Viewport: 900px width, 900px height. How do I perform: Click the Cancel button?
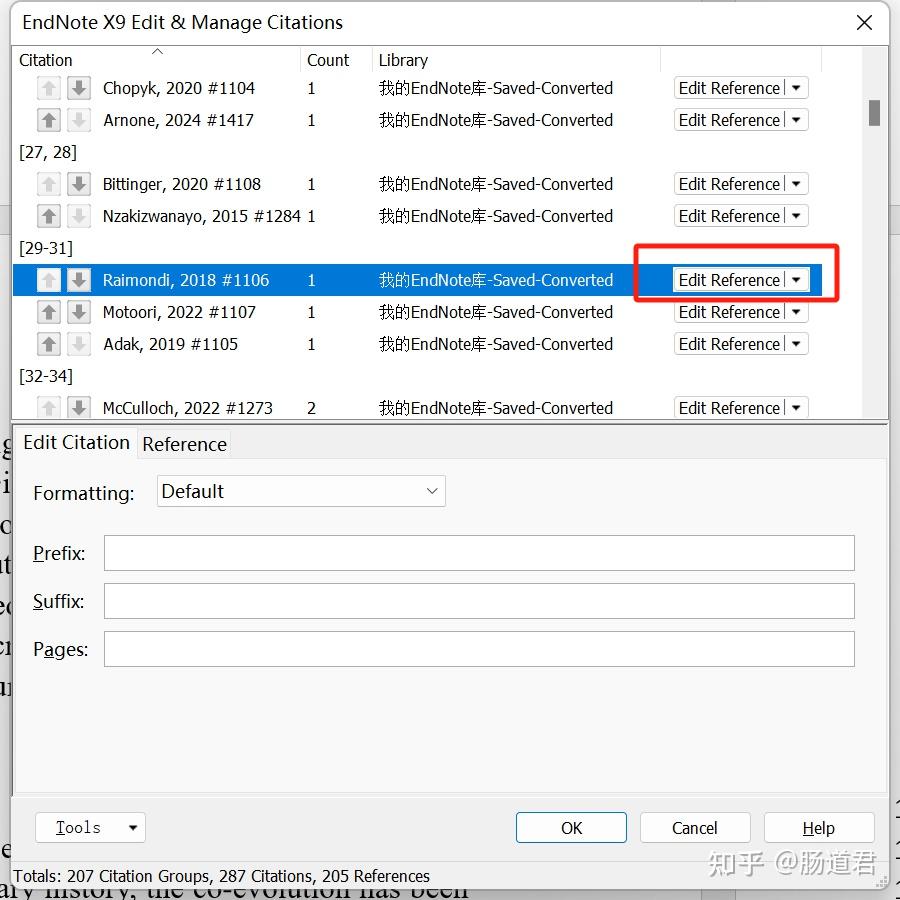coord(695,828)
